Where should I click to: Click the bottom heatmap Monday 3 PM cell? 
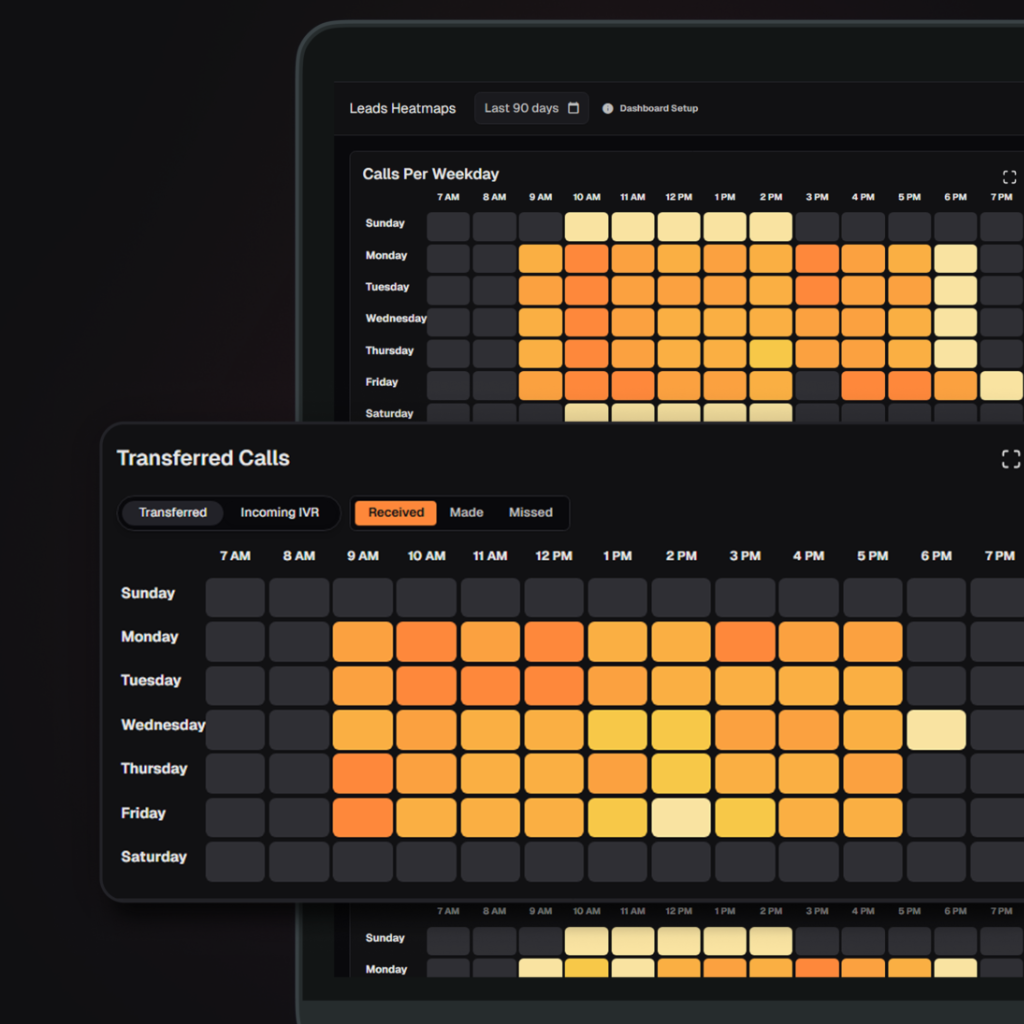tap(817, 968)
